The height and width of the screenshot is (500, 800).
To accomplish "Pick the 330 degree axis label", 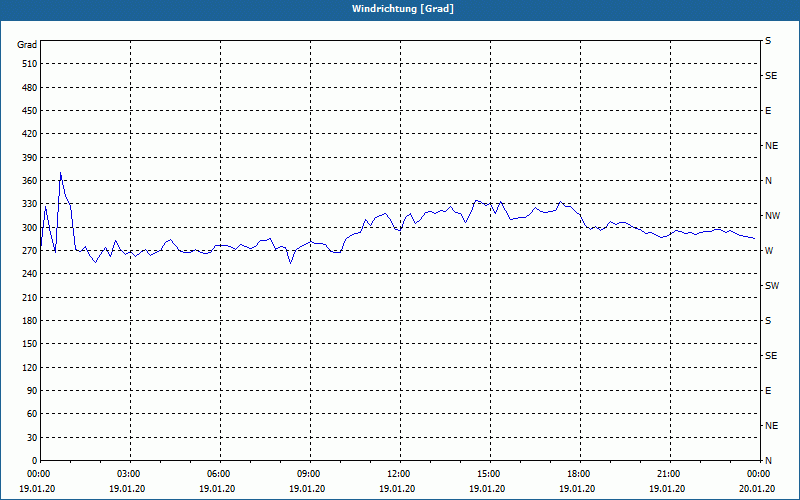I will coord(30,204).
